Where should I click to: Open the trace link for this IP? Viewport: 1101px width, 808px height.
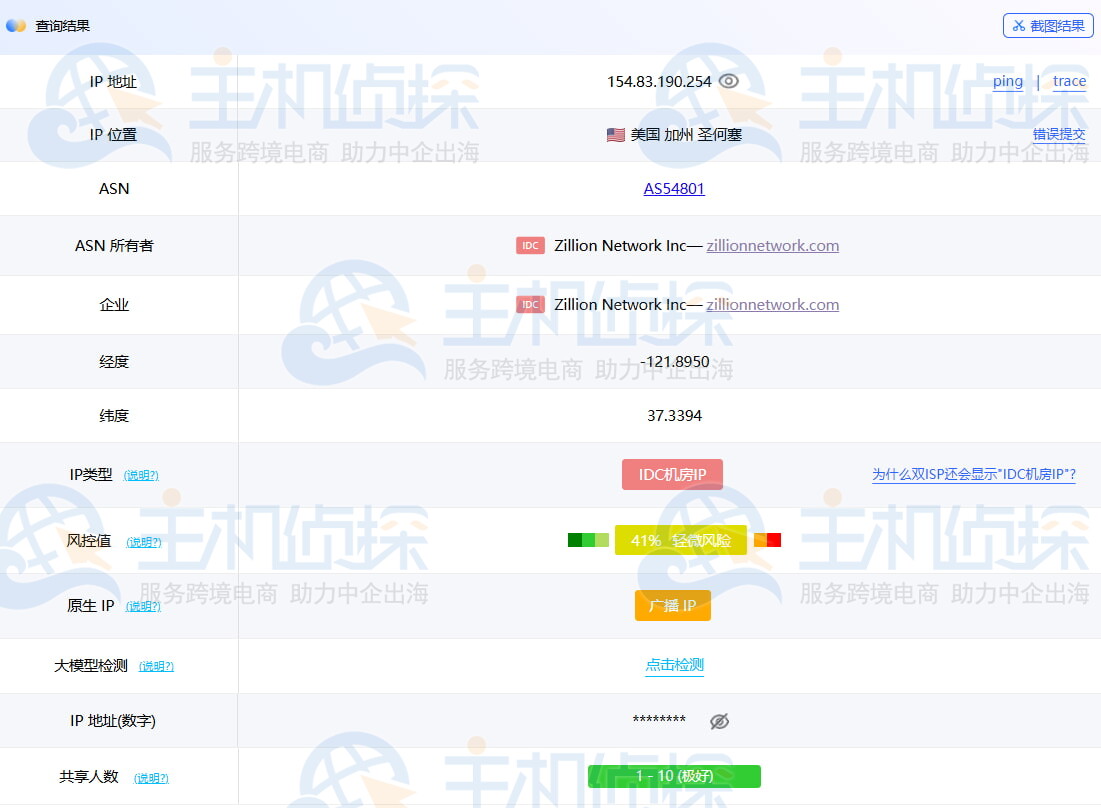[x=1069, y=81]
